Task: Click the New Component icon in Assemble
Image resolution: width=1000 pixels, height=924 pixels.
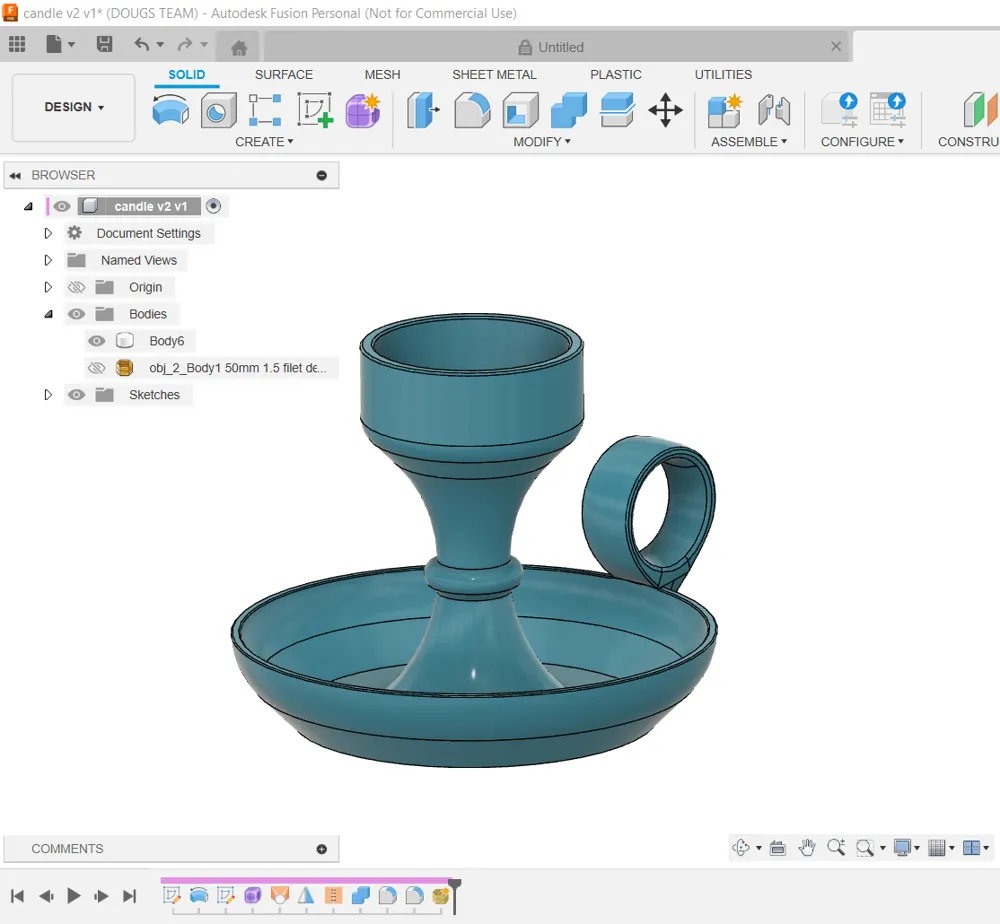Action: [725, 110]
